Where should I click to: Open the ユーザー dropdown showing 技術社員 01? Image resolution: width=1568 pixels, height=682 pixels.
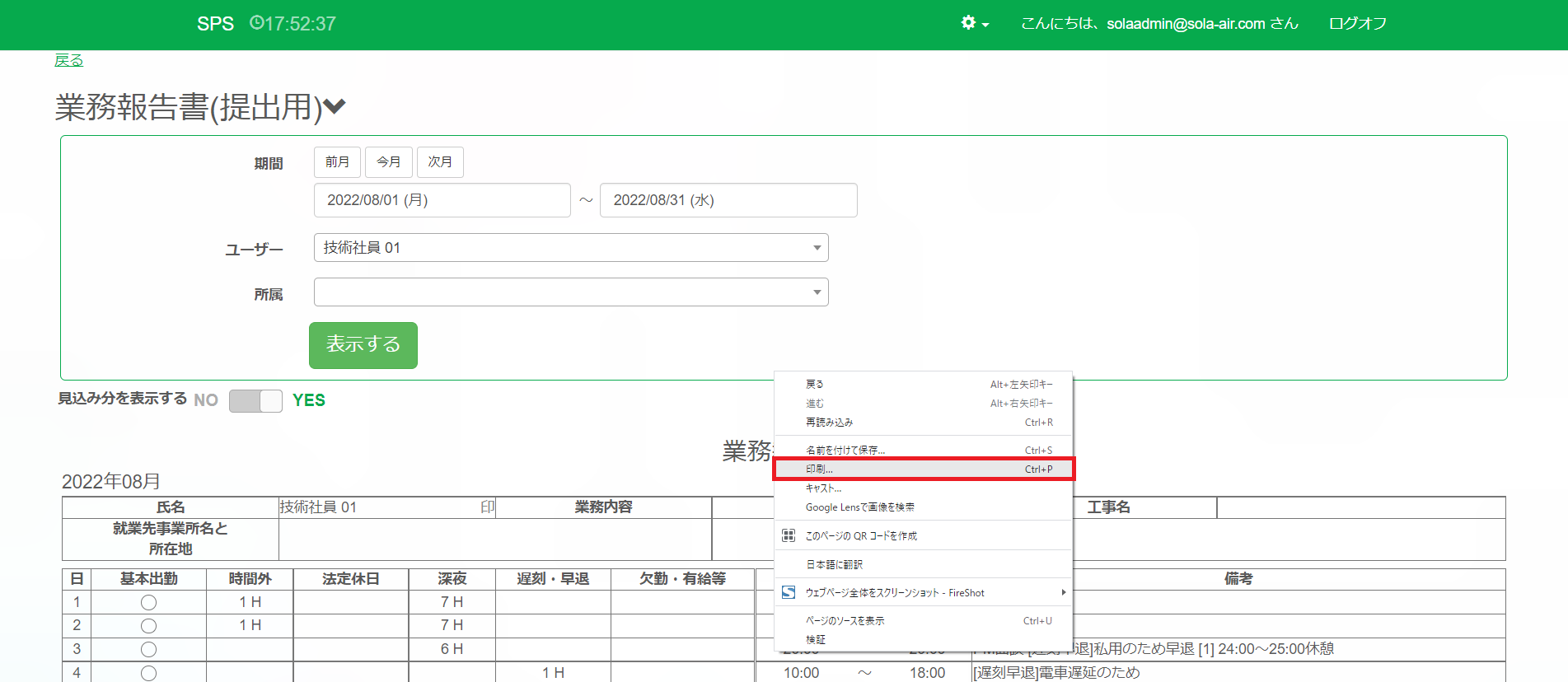[x=570, y=248]
